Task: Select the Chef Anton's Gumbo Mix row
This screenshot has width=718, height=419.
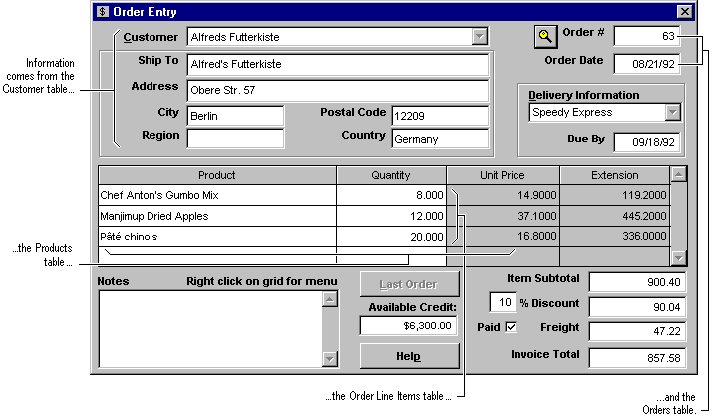Action: coord(217,195)
